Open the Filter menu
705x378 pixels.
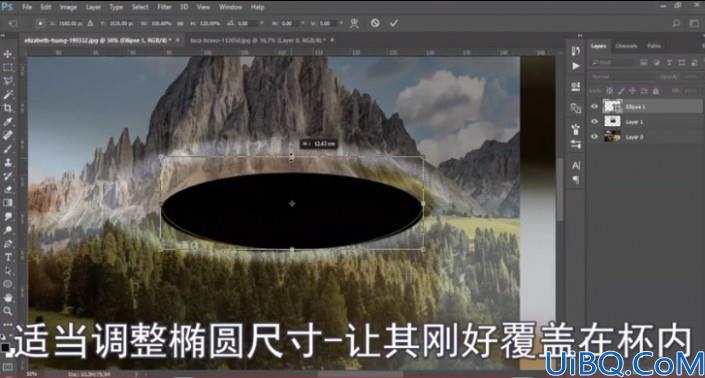click(x=164, y=7)
